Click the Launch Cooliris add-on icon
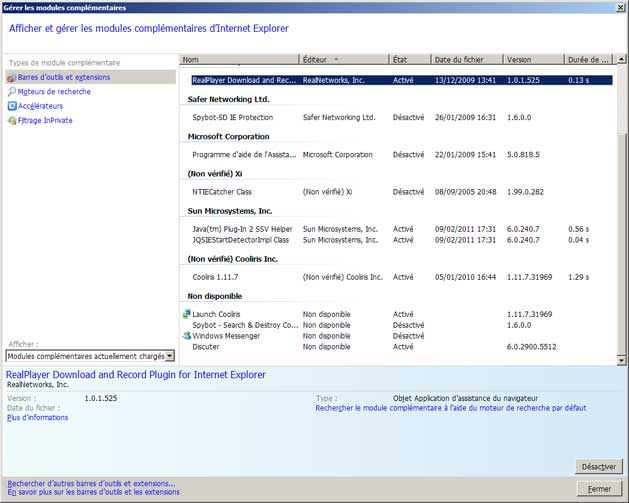The height and width of the screenshot is (503, 629). click(x=186, y=314)
